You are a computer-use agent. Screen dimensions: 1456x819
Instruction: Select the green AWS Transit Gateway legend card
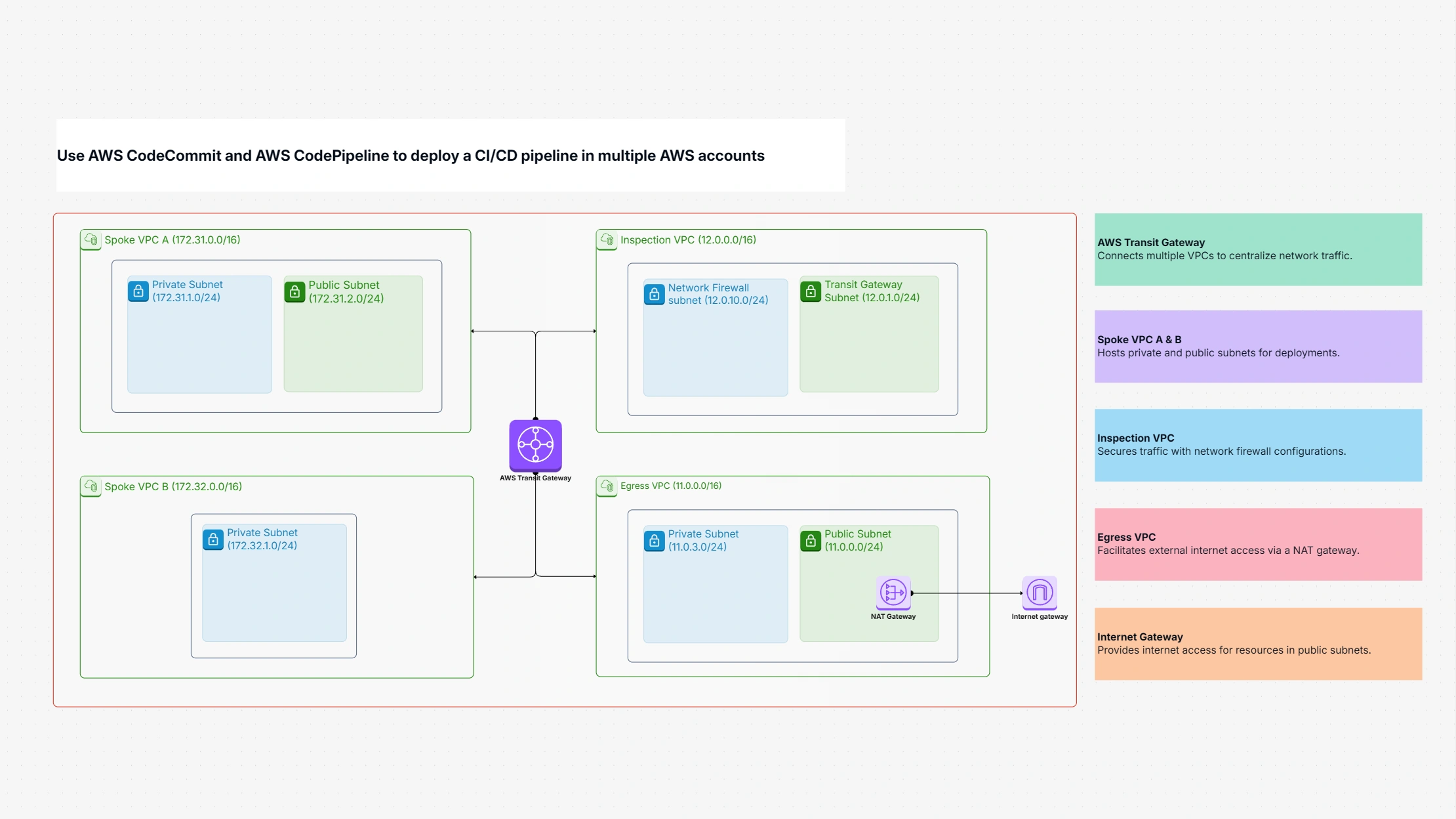click(x=1258, y=249)
